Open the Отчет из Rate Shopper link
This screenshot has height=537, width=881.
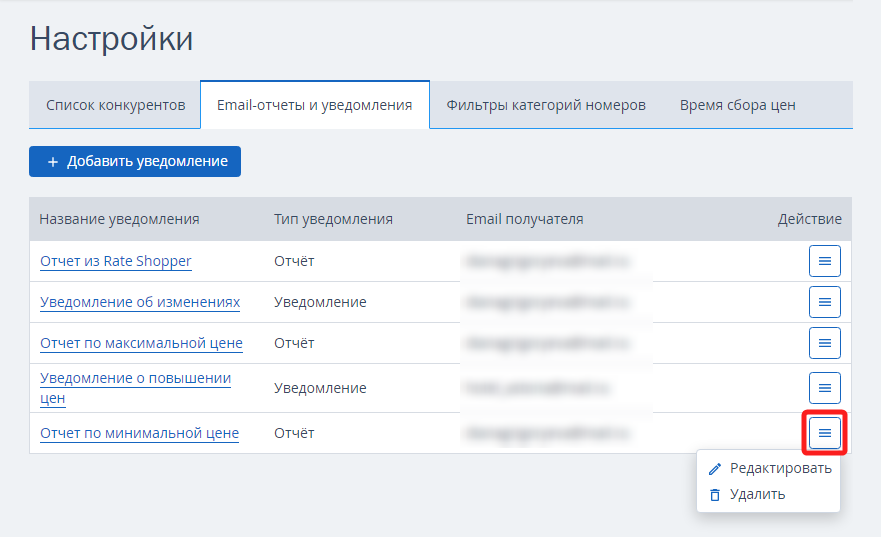[116, 261]
